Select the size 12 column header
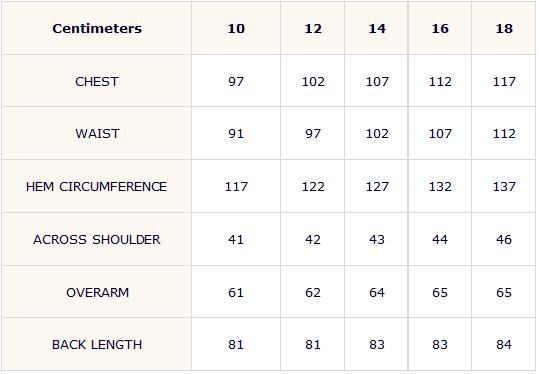The image size is (539, 374). click(313, 29)
